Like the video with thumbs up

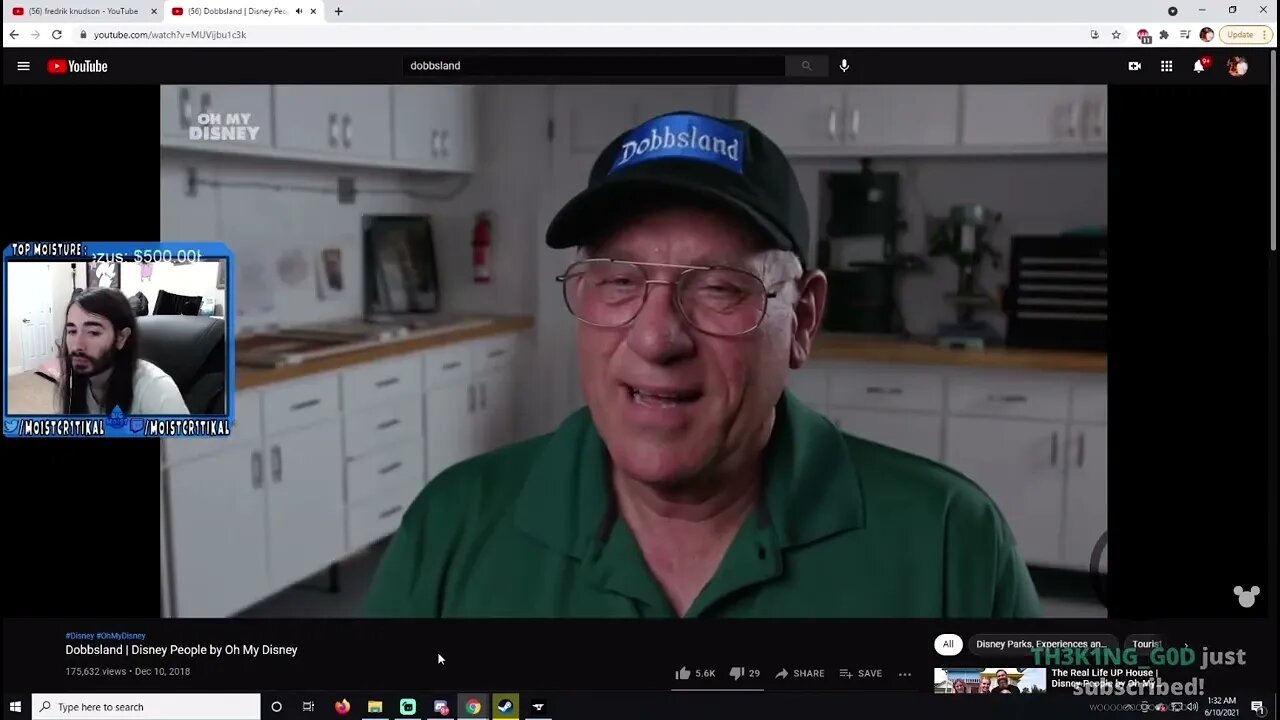point(695,673)
